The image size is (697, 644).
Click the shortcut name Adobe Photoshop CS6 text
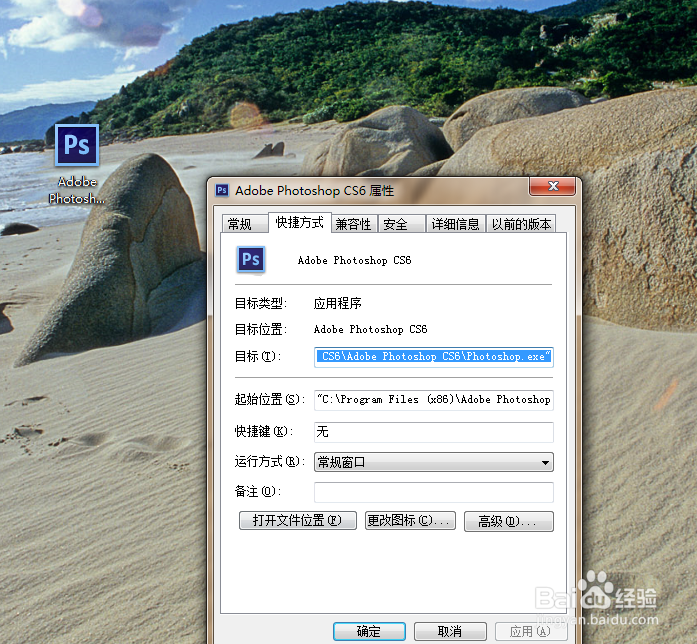pos(354,260)
